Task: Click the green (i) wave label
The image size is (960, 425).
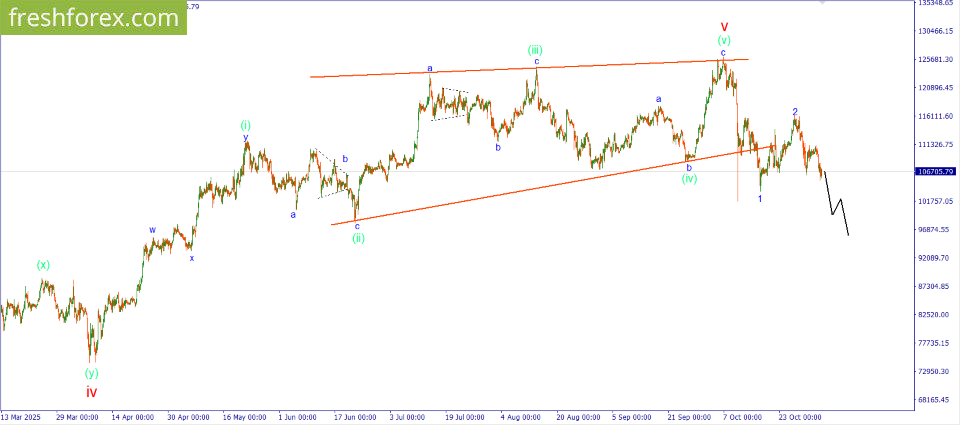Action: (x=245, y=125)
